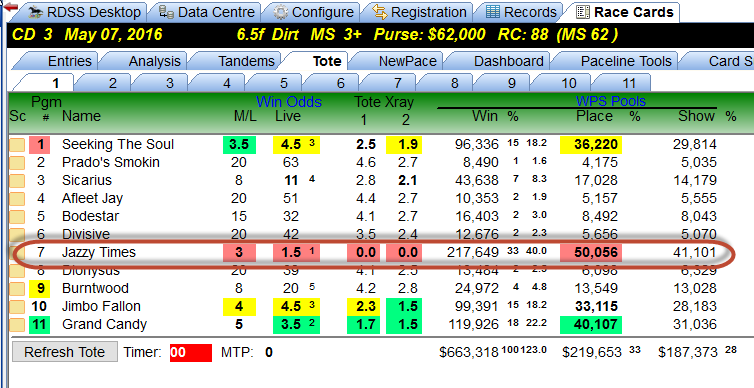This screenshot has height=388, width=754.
Task: Click the $663,318 win pool total
Action: (469, 352)
